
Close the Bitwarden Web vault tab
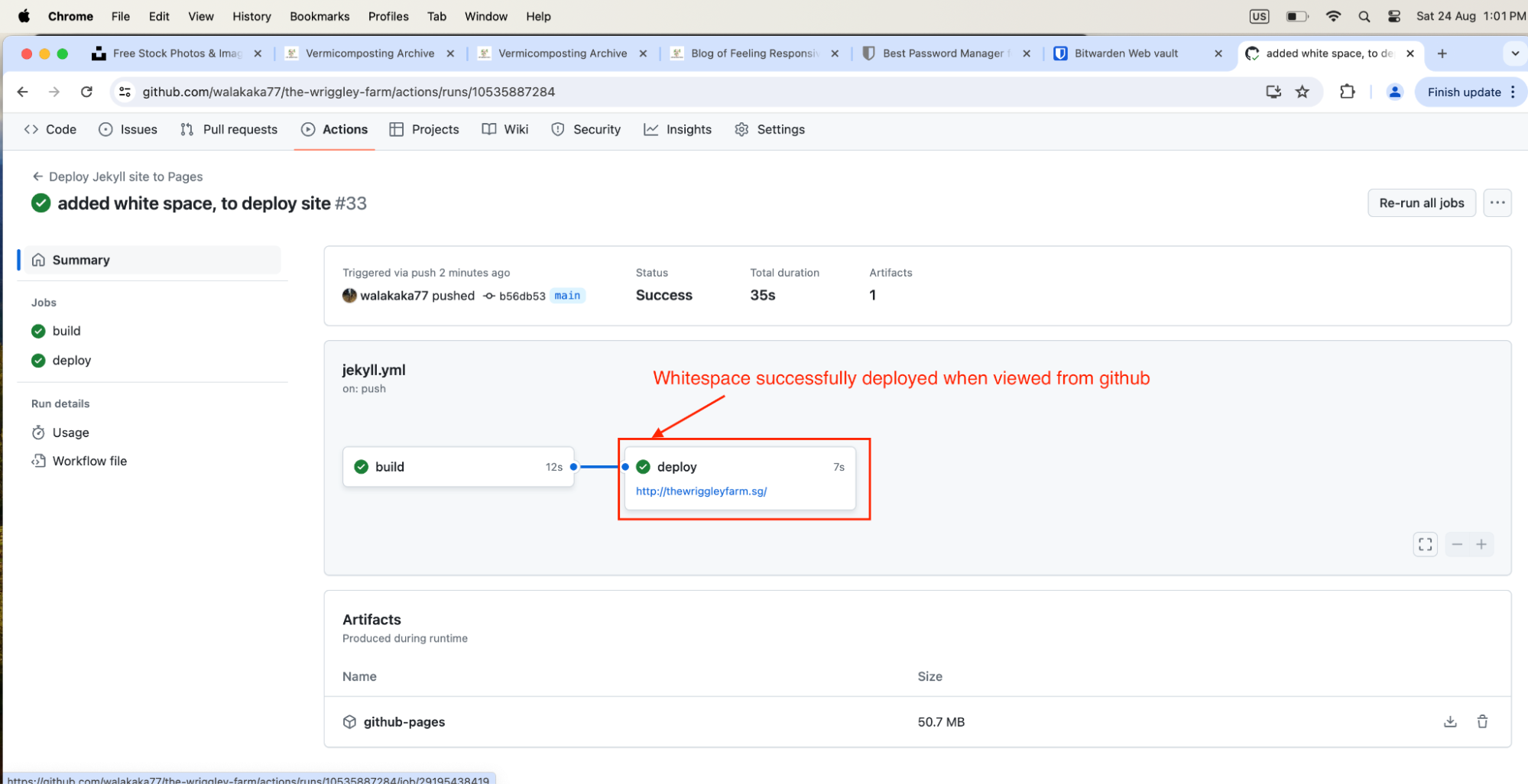(1218, 53)
